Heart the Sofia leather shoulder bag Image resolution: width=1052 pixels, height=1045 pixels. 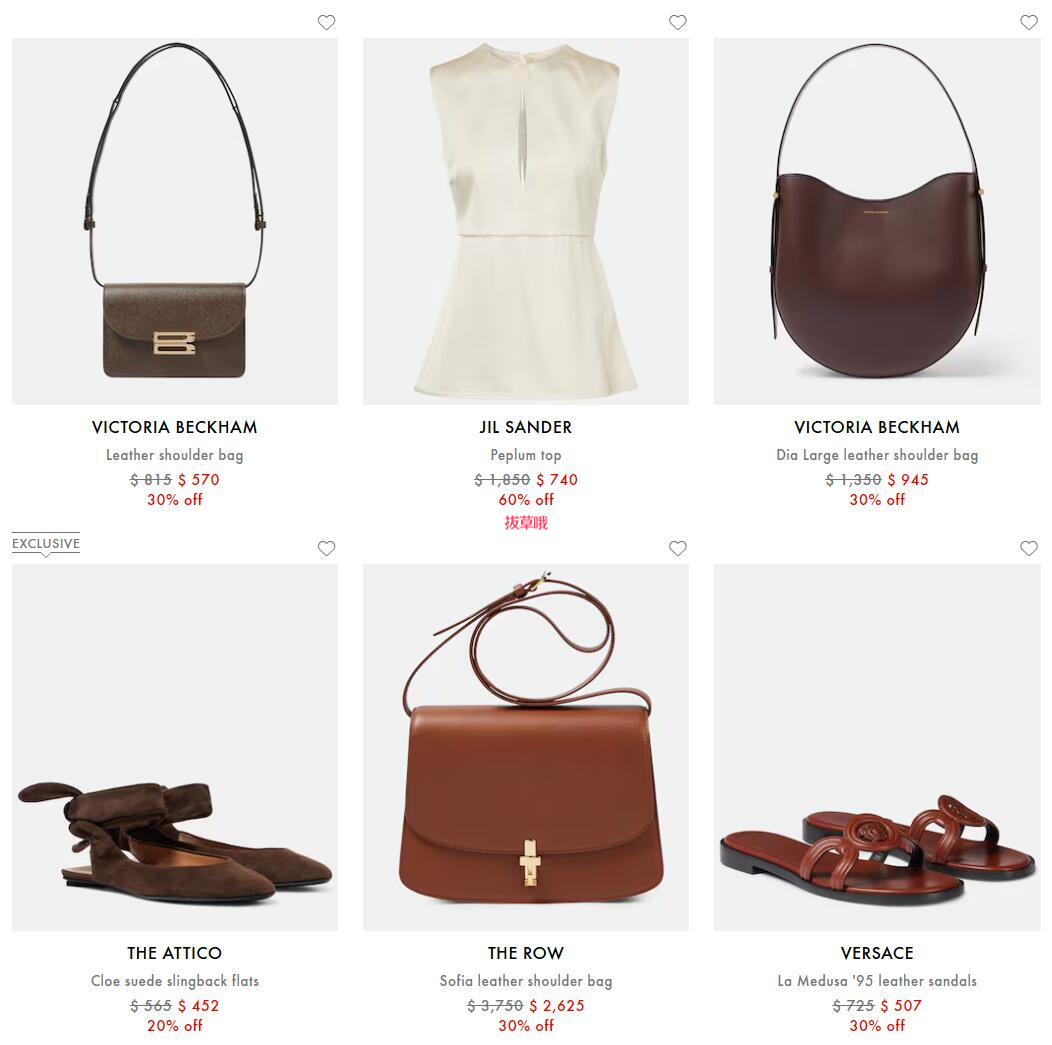678,548
